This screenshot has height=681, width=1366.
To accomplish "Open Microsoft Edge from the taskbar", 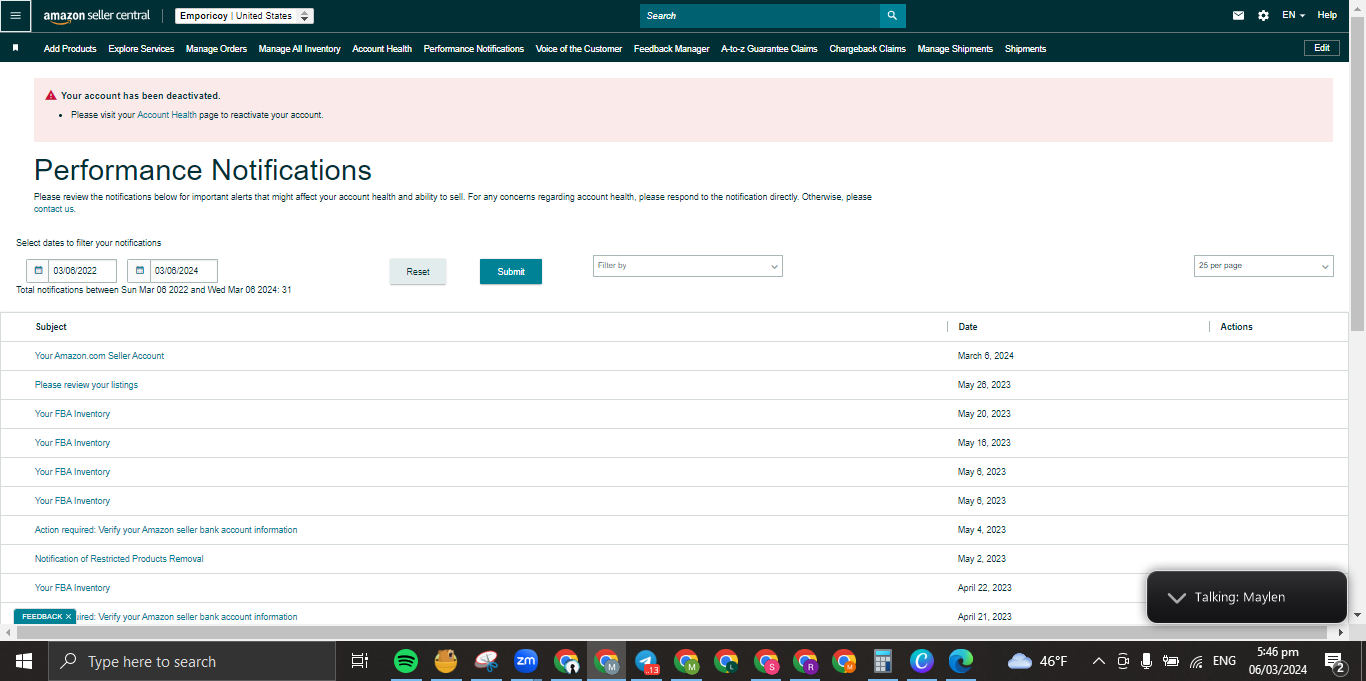I will pos(961,661).
